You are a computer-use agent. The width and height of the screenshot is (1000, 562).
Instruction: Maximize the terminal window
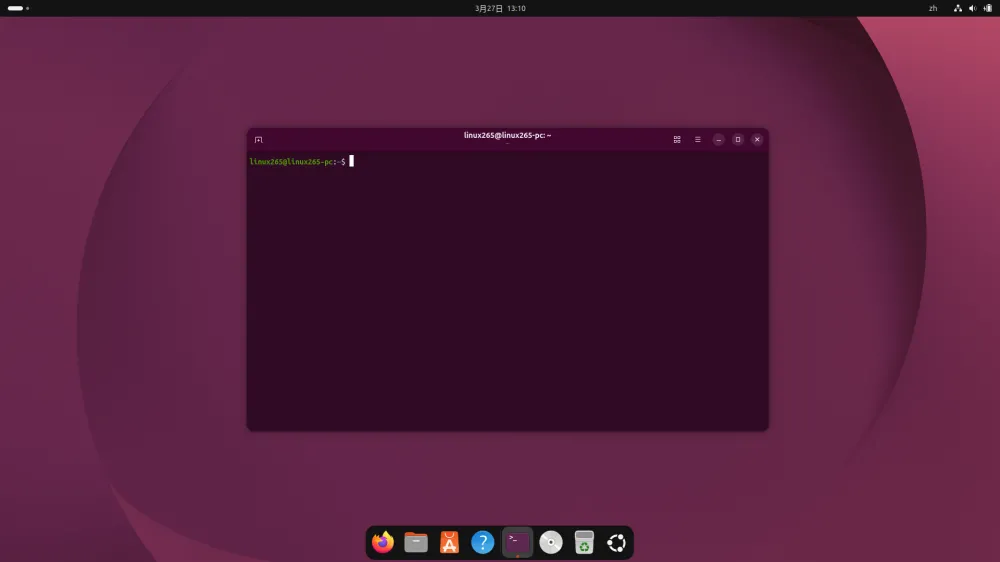[738, 140]
